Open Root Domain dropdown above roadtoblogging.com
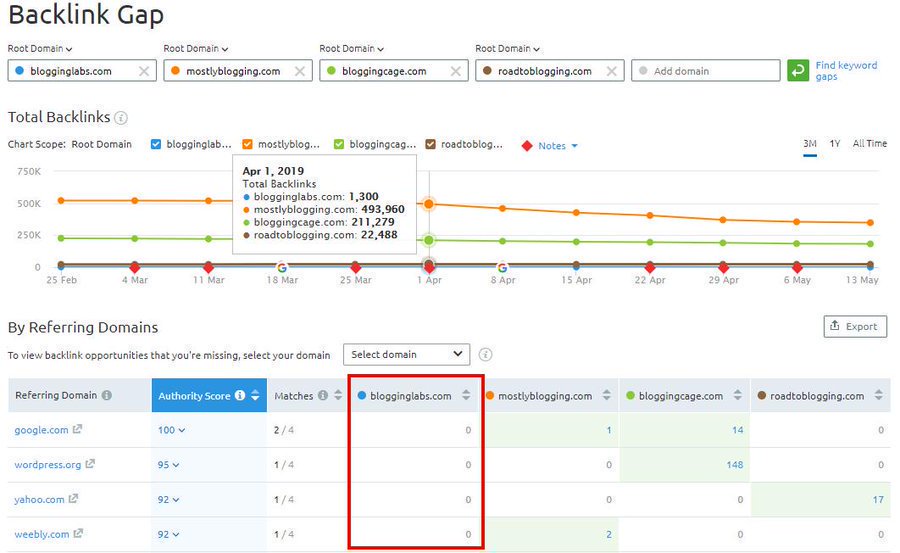The width and height of the screenshot is (900, 553). [x=507, y=49]
